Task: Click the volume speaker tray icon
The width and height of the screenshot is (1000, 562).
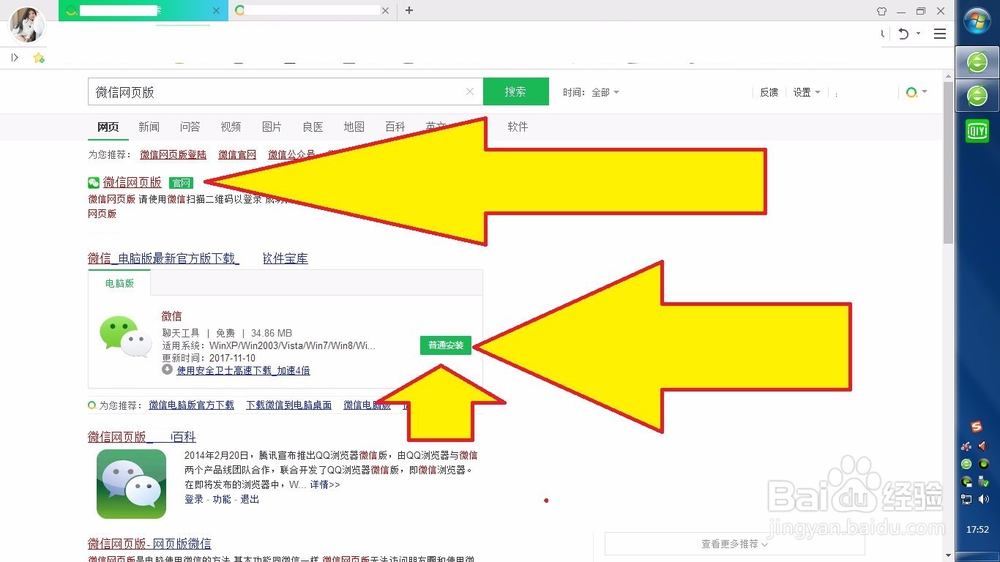Action: click(x=984, y=499)
